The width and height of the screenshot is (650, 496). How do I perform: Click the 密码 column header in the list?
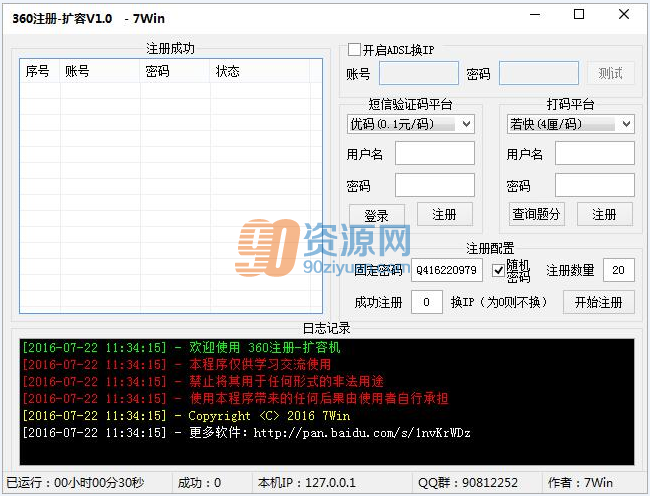pyautogui.click(x=175, y=71)
